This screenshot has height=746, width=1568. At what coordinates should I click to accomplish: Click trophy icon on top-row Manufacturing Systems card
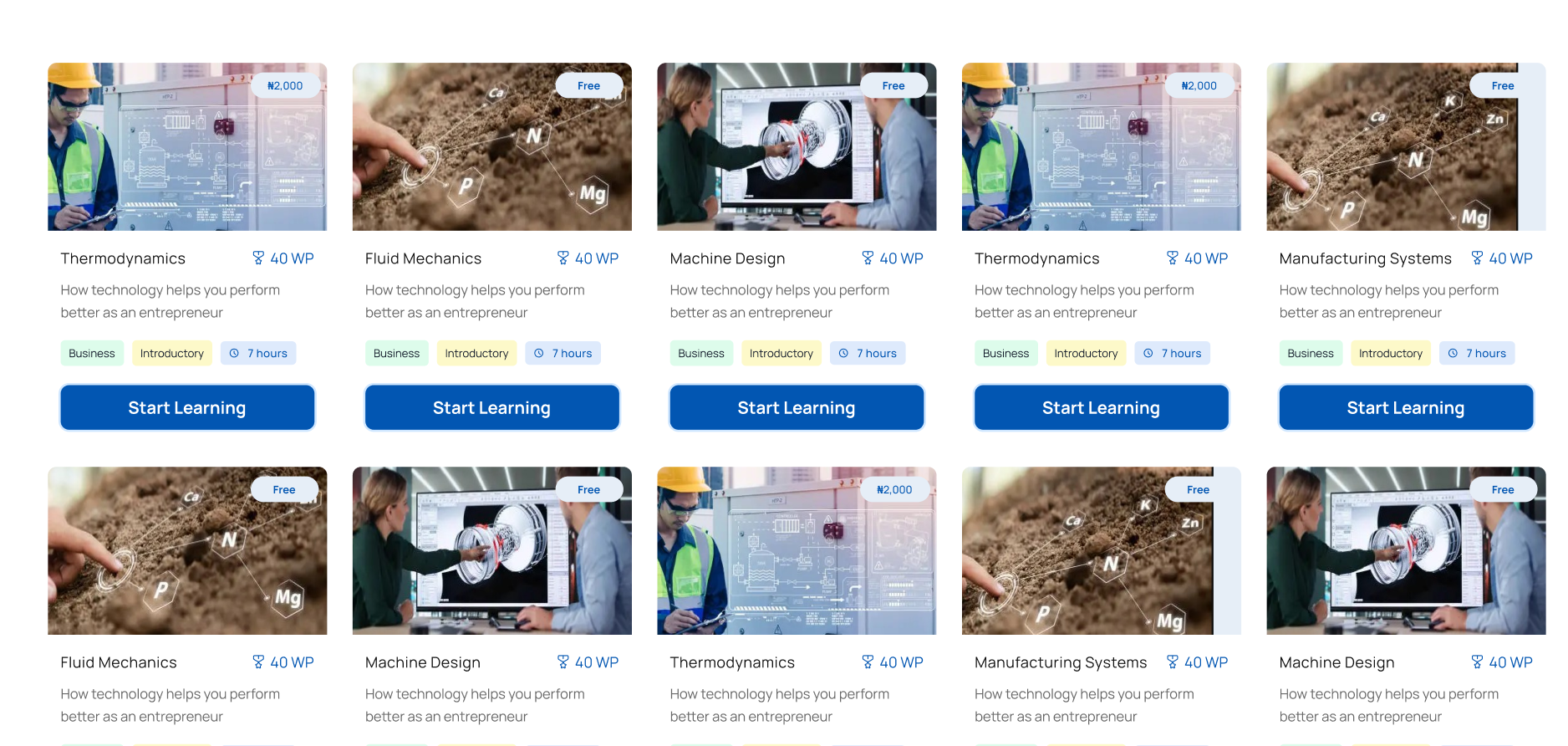click(x=1477, y=258)
